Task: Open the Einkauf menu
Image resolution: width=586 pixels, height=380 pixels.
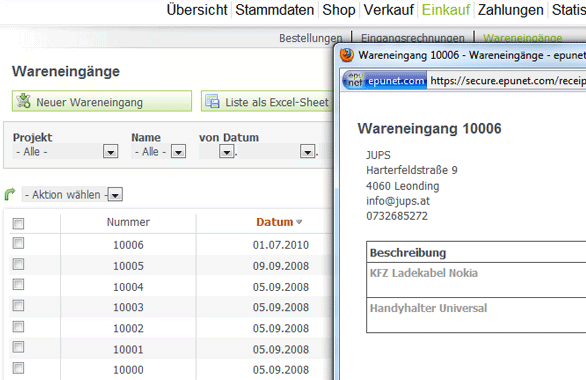Action: [445, 10]
